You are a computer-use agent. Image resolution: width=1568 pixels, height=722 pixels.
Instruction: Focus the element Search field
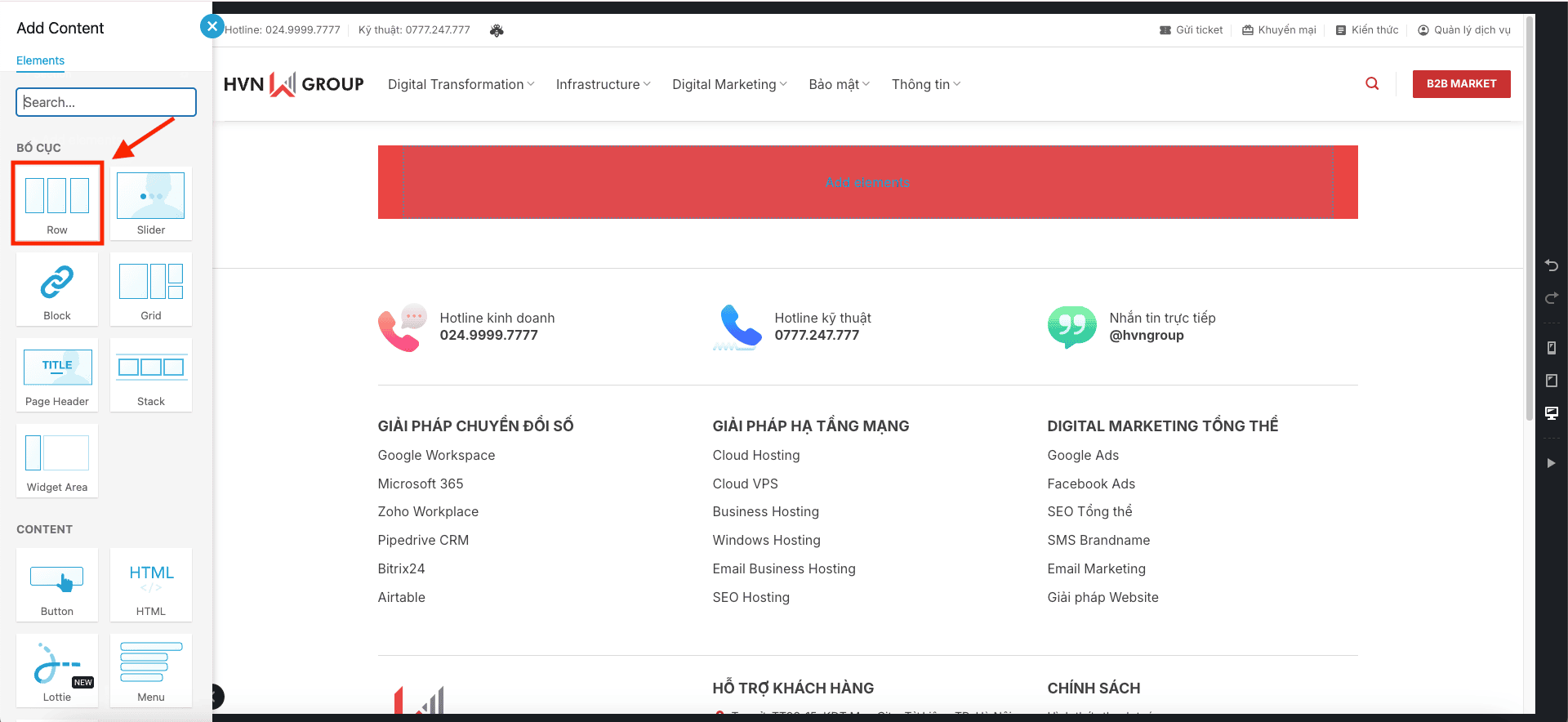coord(106,102)
